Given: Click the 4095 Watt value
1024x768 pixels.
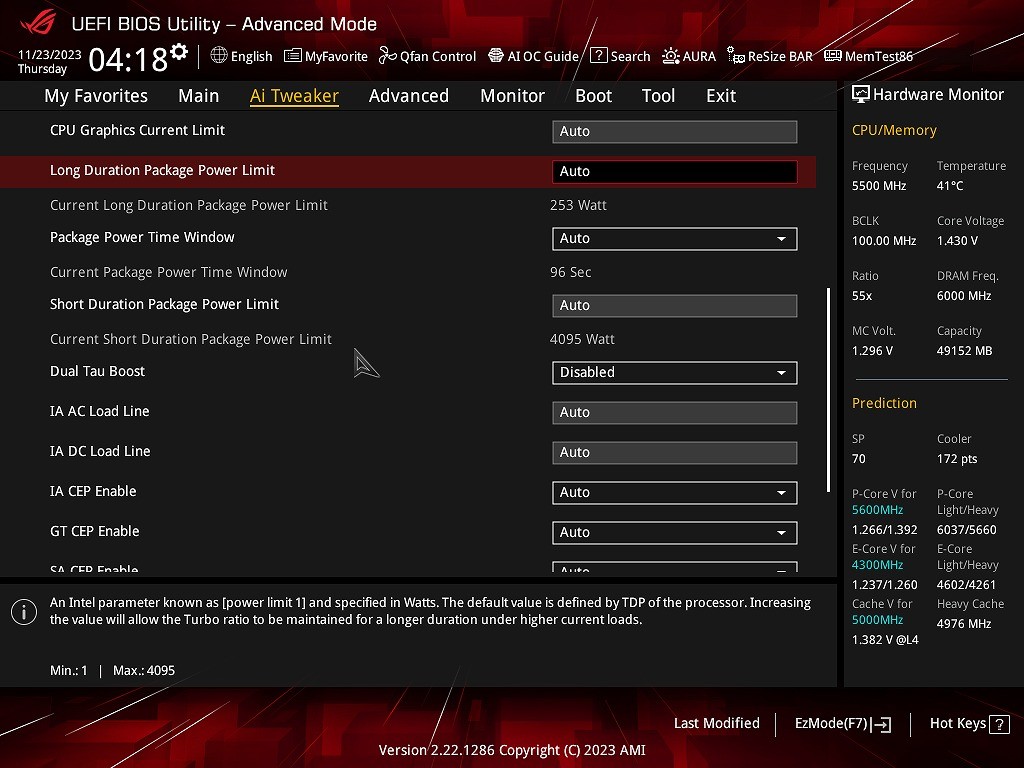Looking at the screenshot, I should coord(582,340).
